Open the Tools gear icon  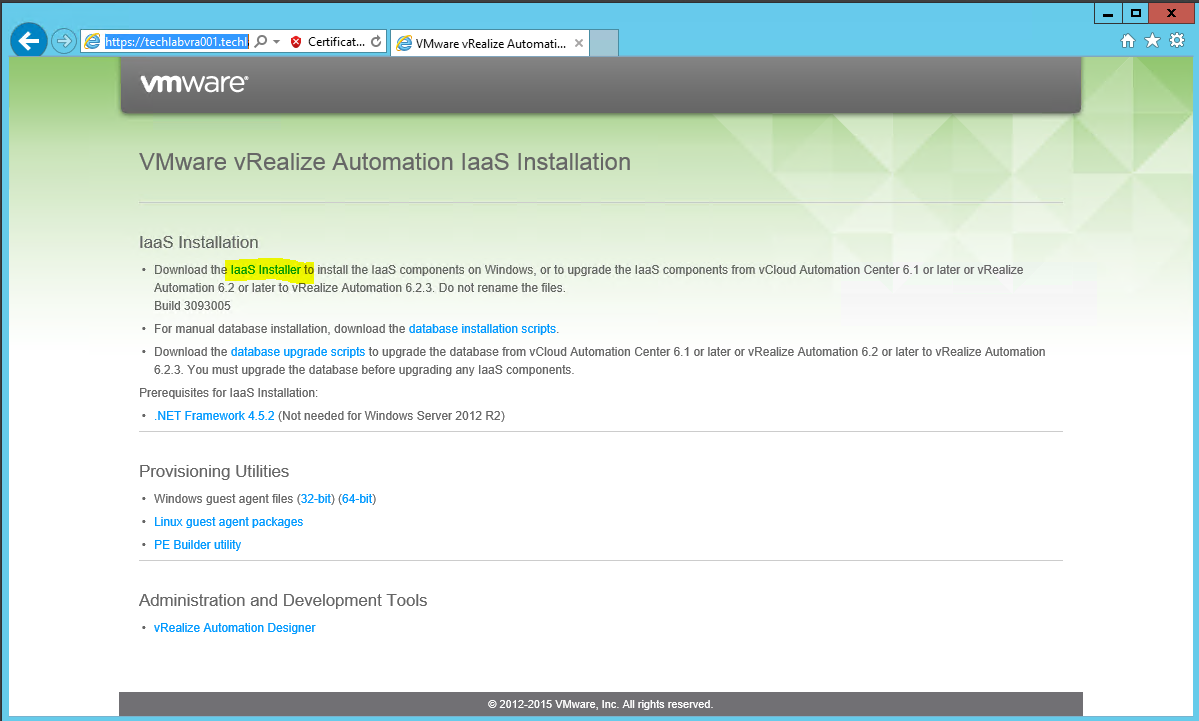coord(1178,40)
